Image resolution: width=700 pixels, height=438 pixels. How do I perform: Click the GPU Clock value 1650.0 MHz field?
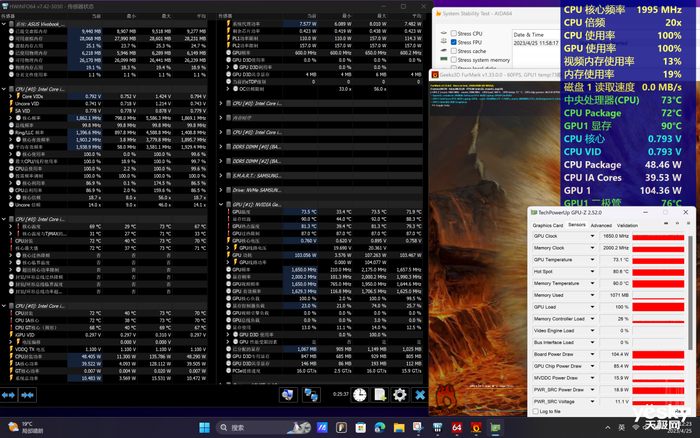pos(615,236)
